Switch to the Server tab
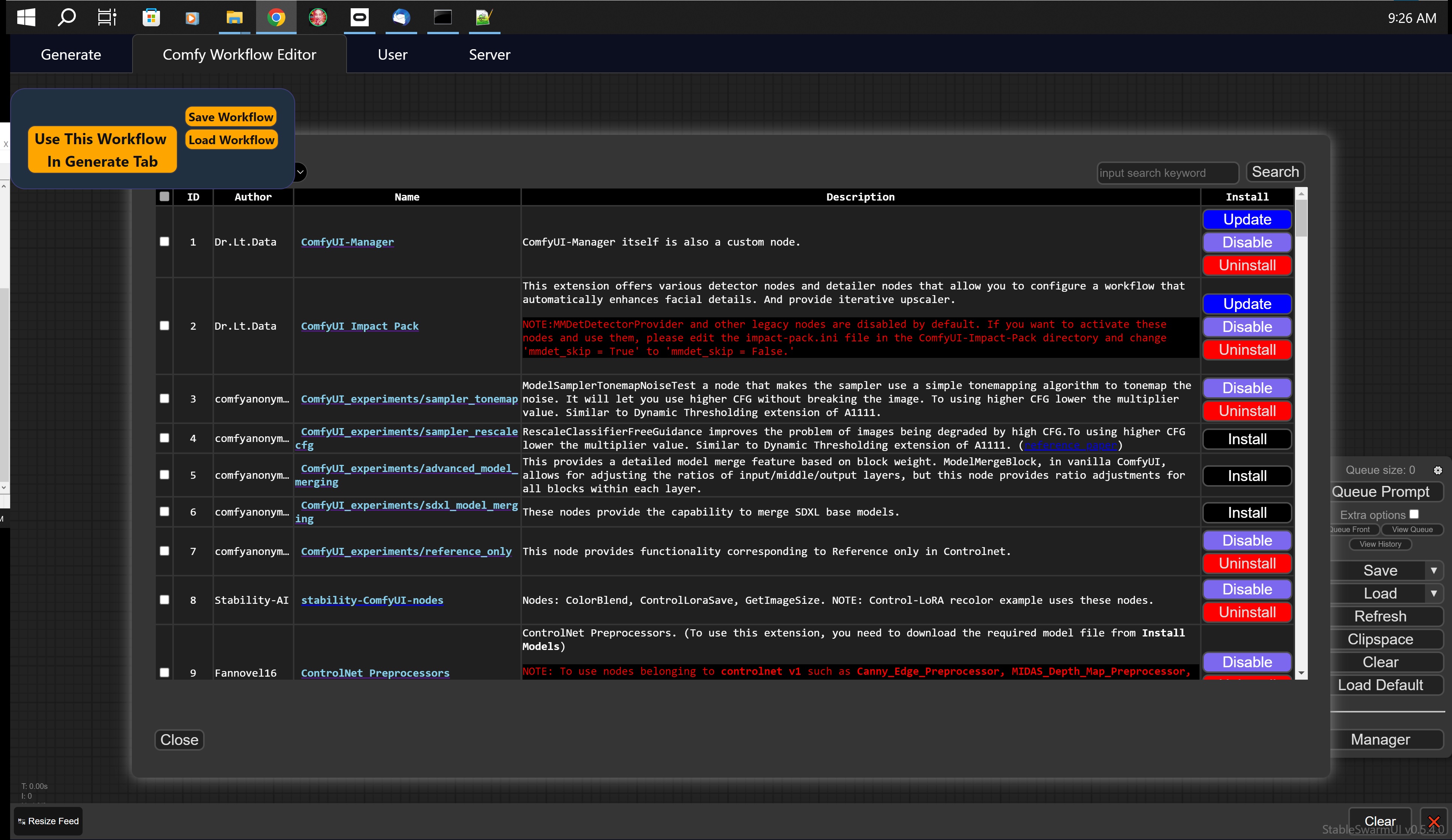This screenshot has width=1452, height=840. pyautogui.click(x=489, y=54)
